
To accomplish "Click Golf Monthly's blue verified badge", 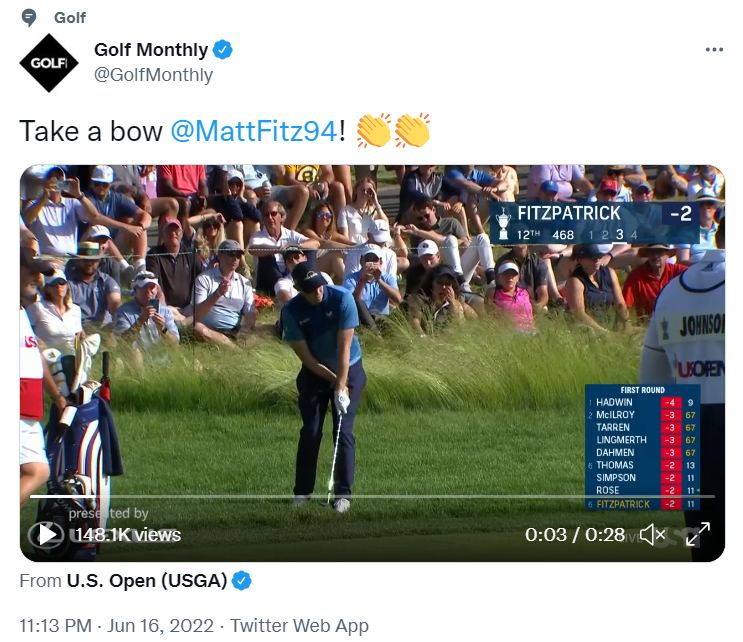I will point(226,50).
